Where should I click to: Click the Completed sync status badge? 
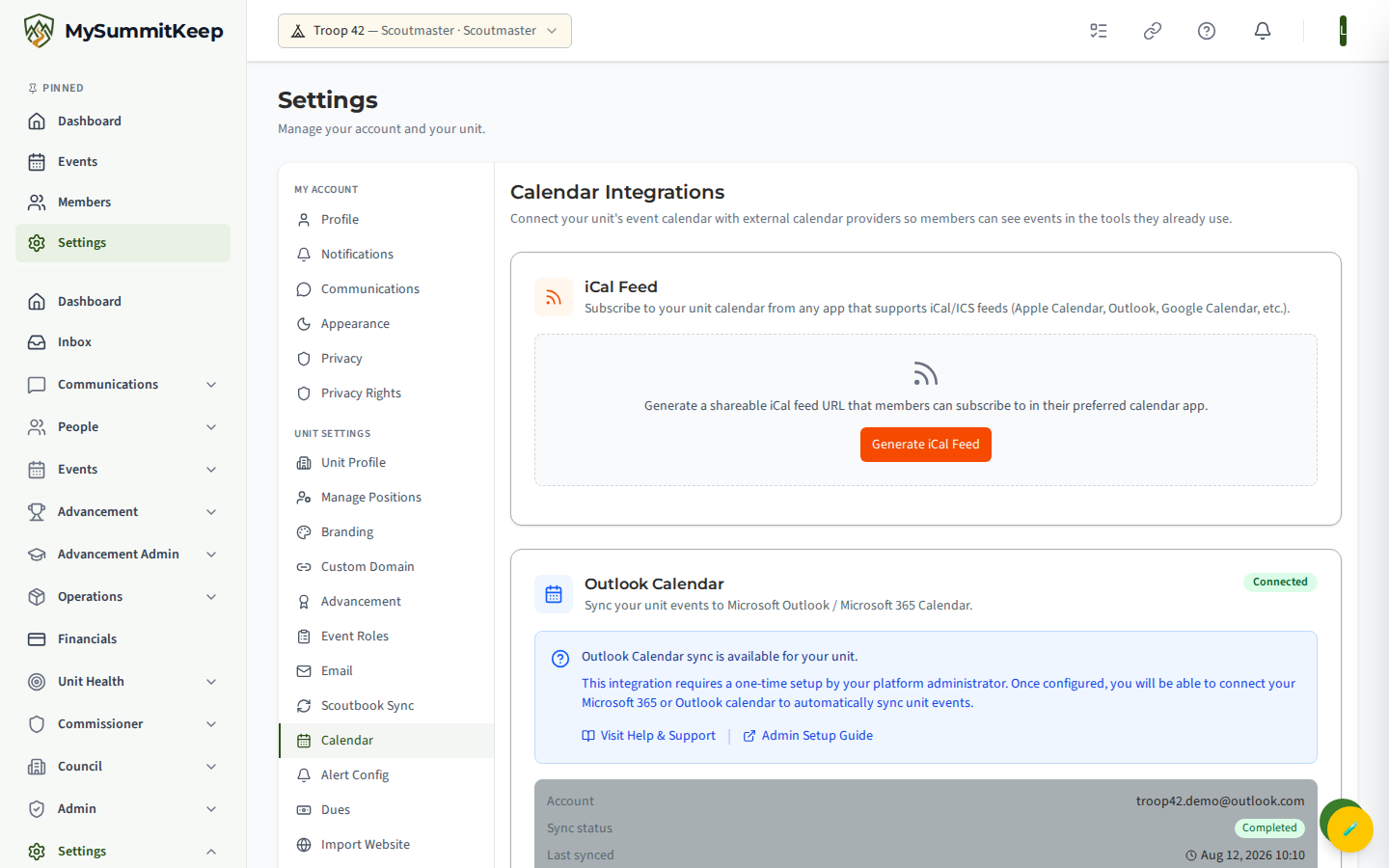[1269, 828]
